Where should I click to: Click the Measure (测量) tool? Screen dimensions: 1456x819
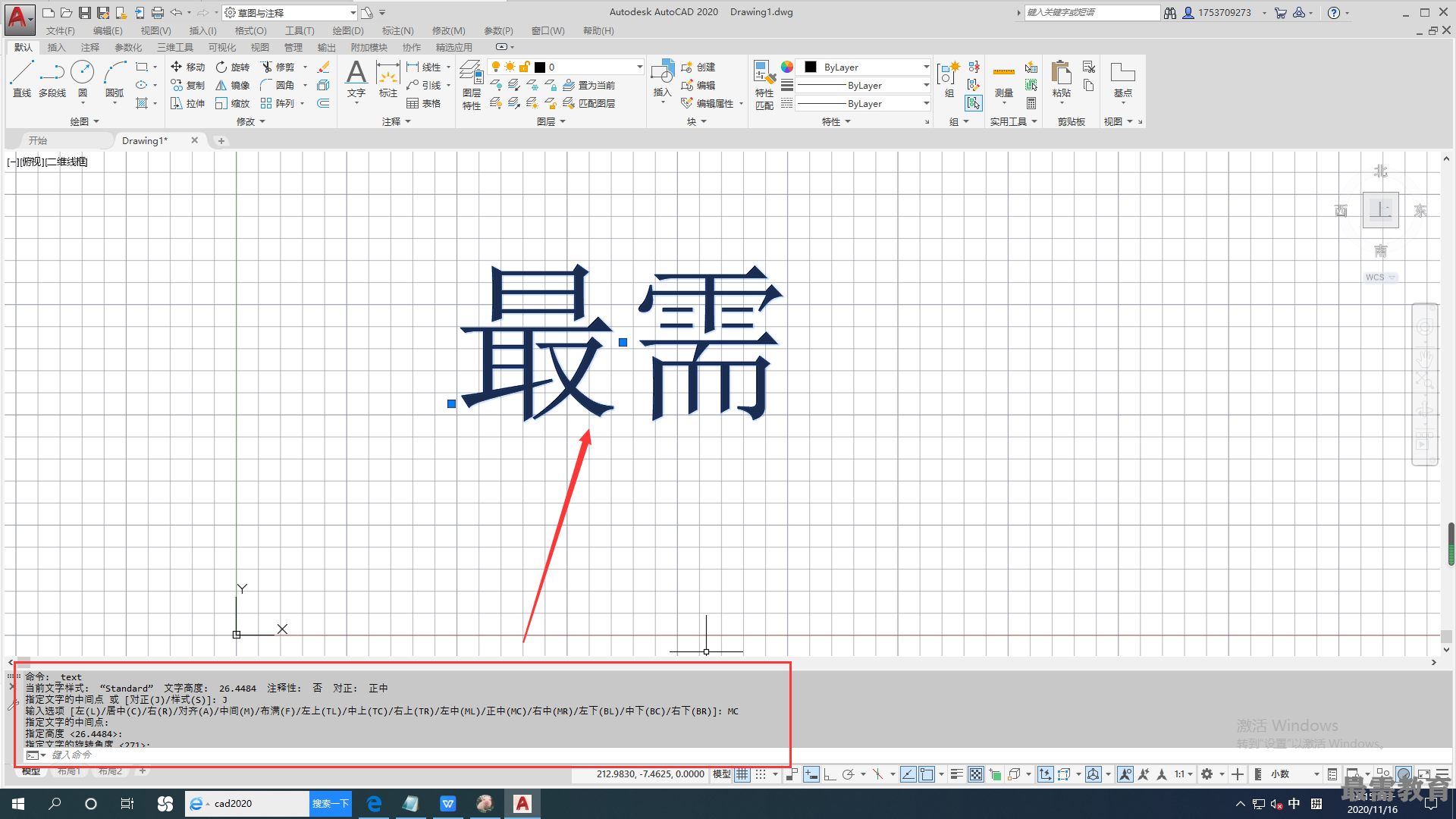point(1004,80)
